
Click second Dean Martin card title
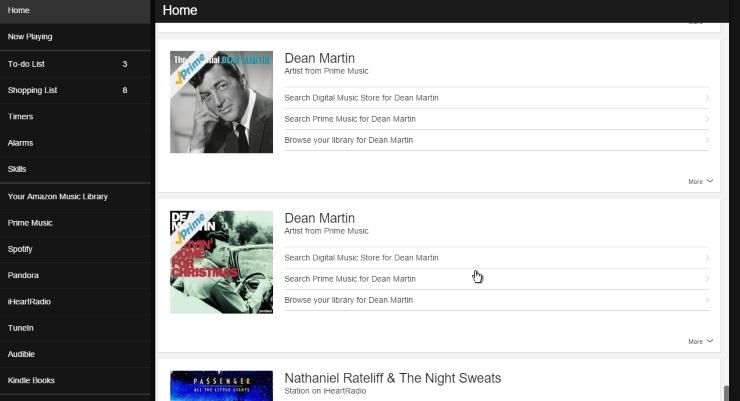coord(320,218)
